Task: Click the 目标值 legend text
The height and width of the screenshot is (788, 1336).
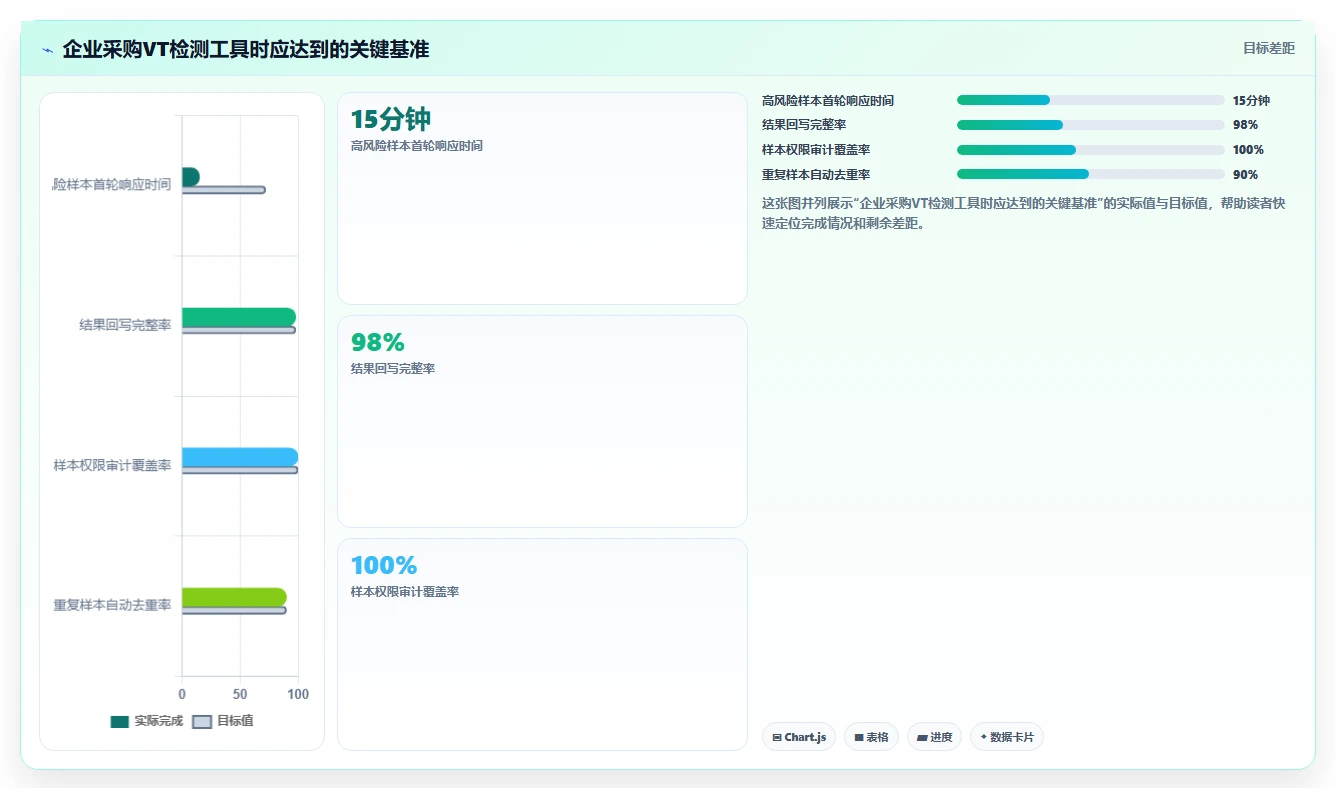Action: (x=235, y=721)
